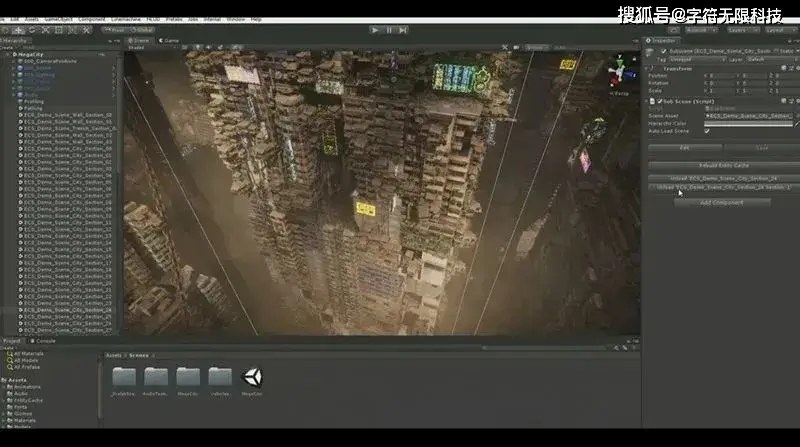Pause the editor with pause button
The width and height of the screenshot is (800, 447).
pyautogui.click(x=389, y=30)
